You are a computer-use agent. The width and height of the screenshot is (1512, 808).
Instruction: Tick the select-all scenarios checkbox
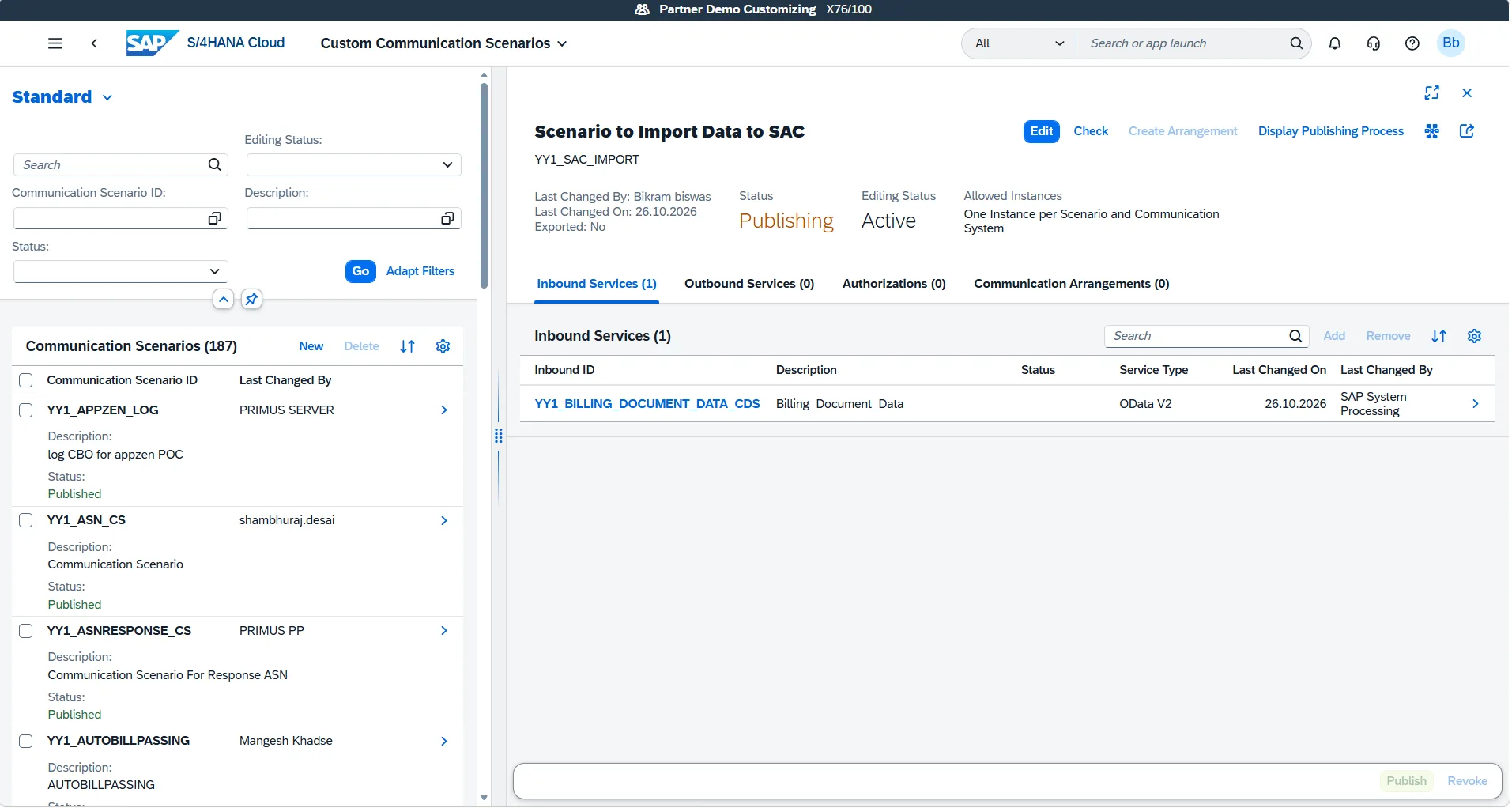coord(26,380)
